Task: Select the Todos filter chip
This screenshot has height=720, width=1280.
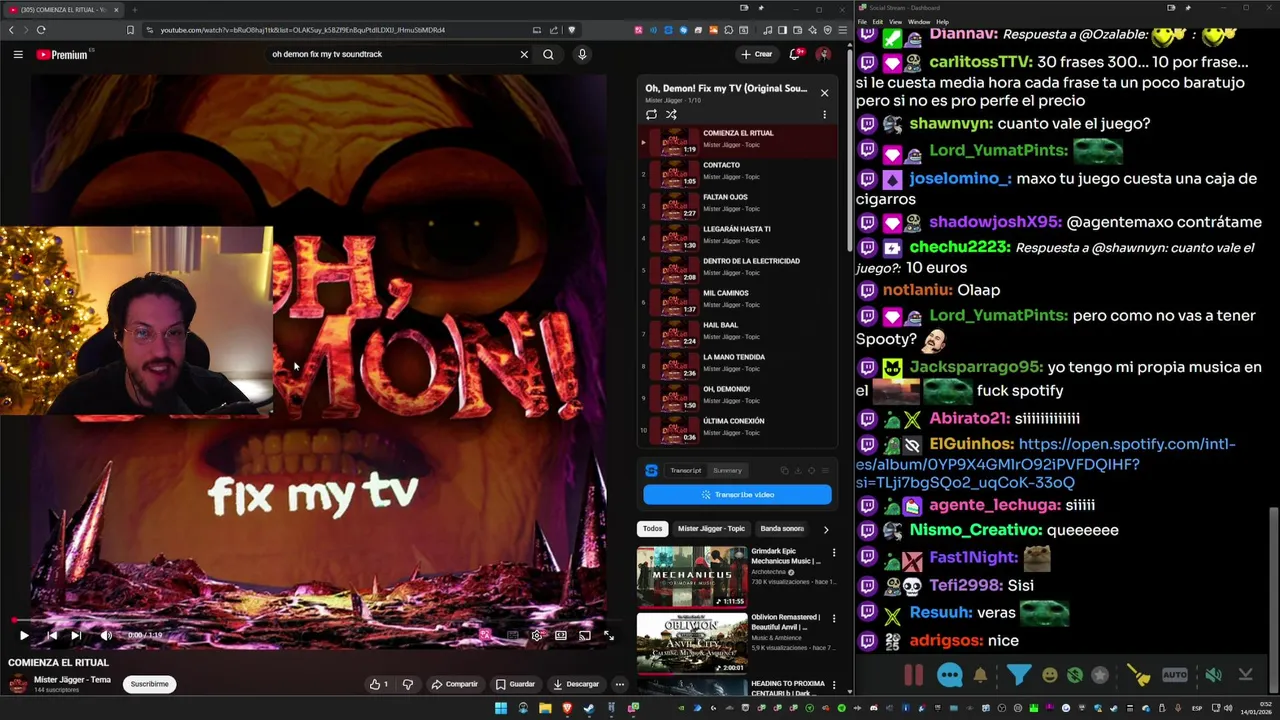Action: [x=652, y=528]
